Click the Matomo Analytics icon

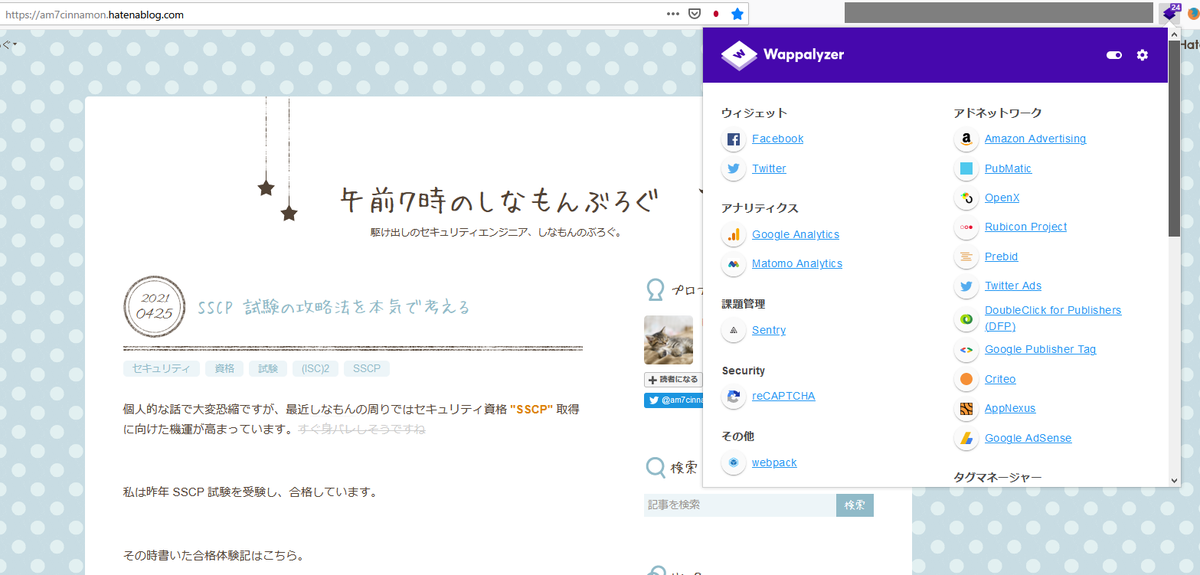coord(733,264)
